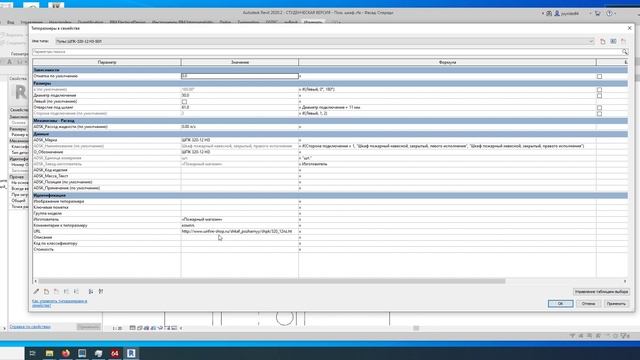
Task: Toggle lock for Угол row
Action: pyautogui.click(x=599, y=89)
